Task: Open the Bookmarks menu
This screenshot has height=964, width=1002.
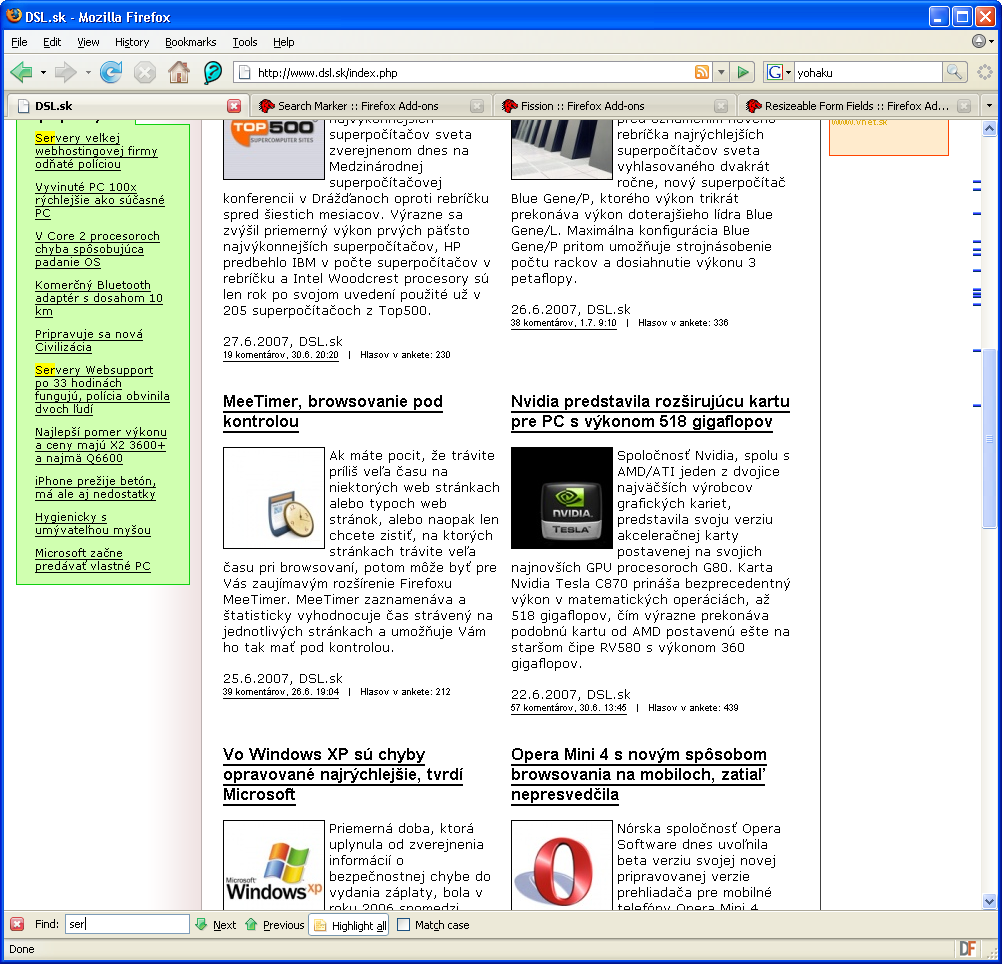Action: coord(190,42)
